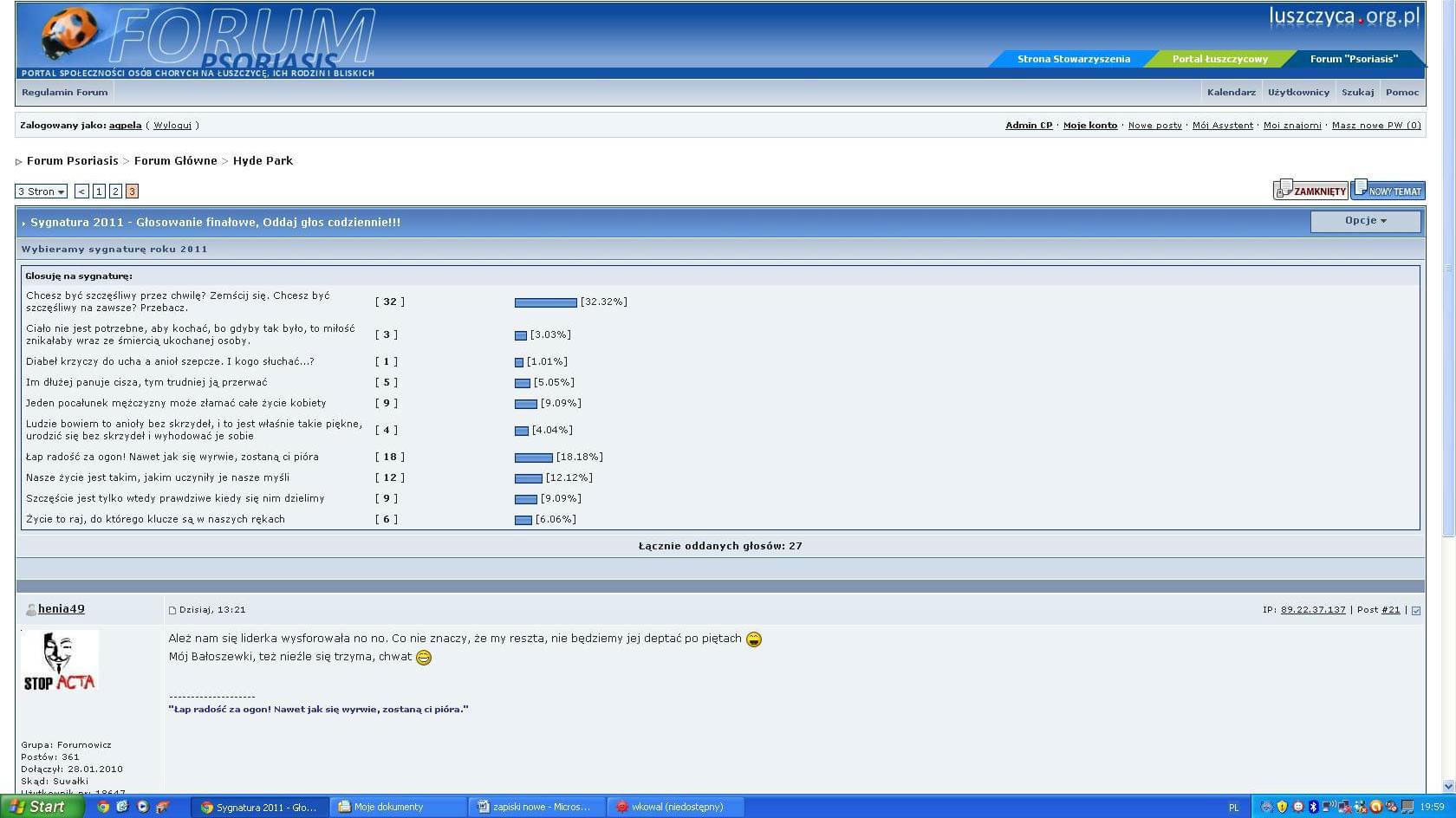The width and height of the screenshot is (1456, 818).
Task: Open Pomoc help menu
Action: point(1401,92)
